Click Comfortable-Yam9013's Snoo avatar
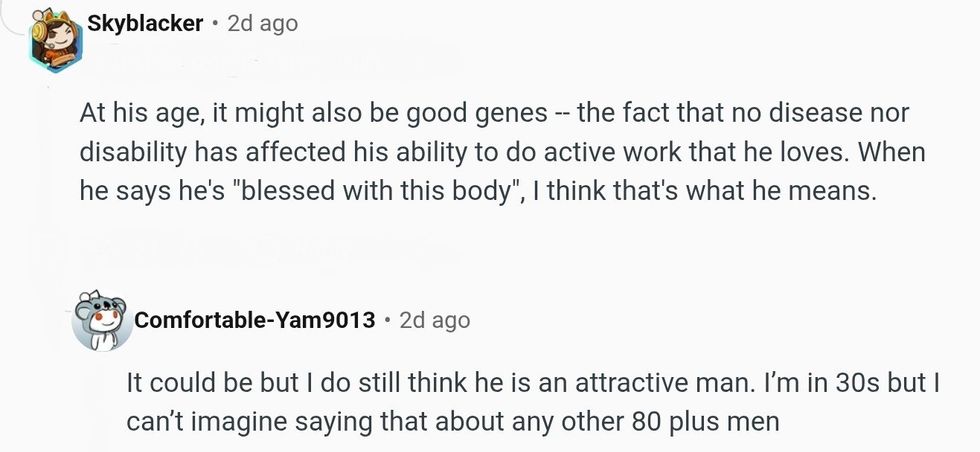This screenshot has height=452, width=980. pyautogui.click(x=102, y=321)
